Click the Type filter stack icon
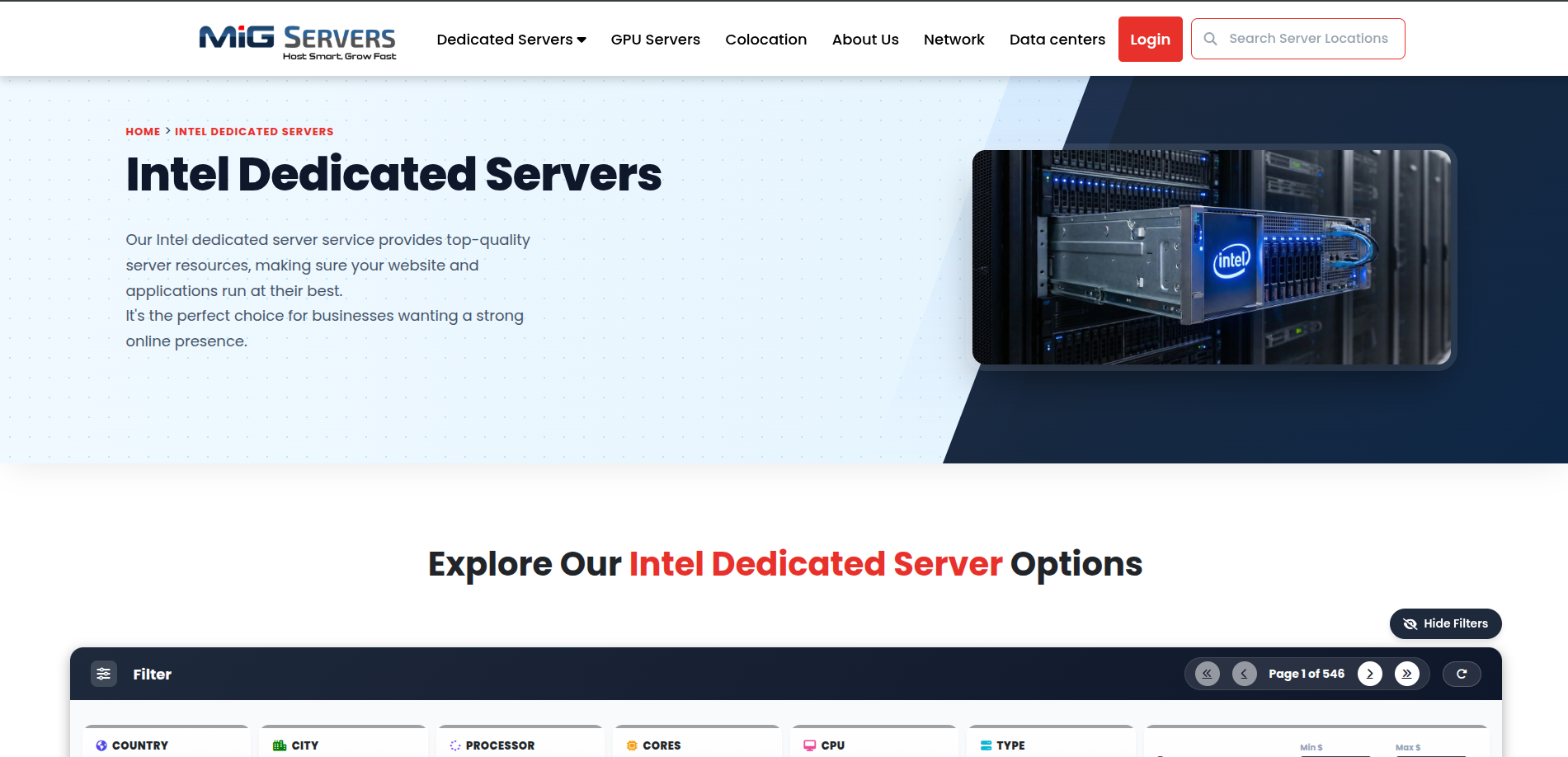Viewport: 1568px width, 757px height. (986, 745)
